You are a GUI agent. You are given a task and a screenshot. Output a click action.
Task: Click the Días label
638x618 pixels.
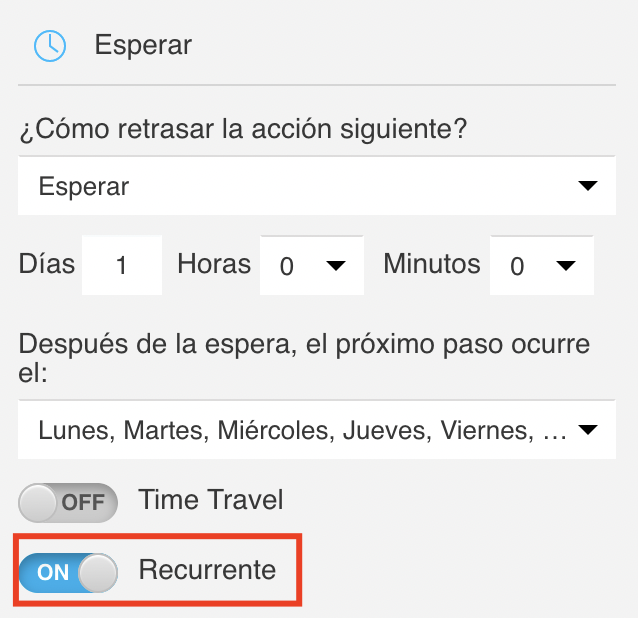47,264
